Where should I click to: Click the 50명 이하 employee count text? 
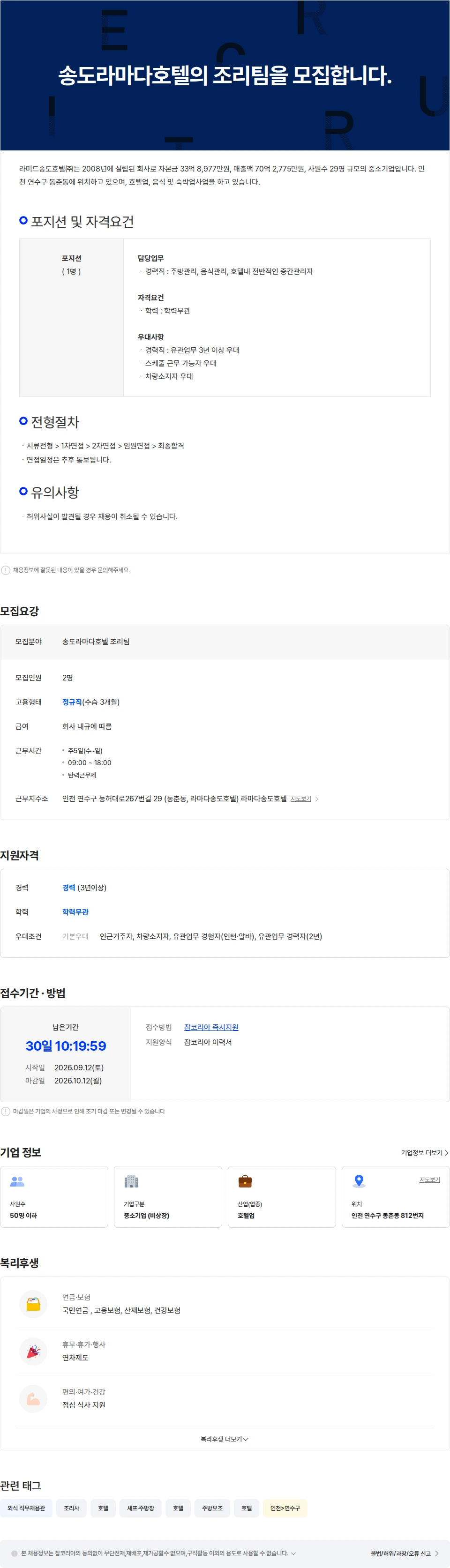coord(23,1216)
